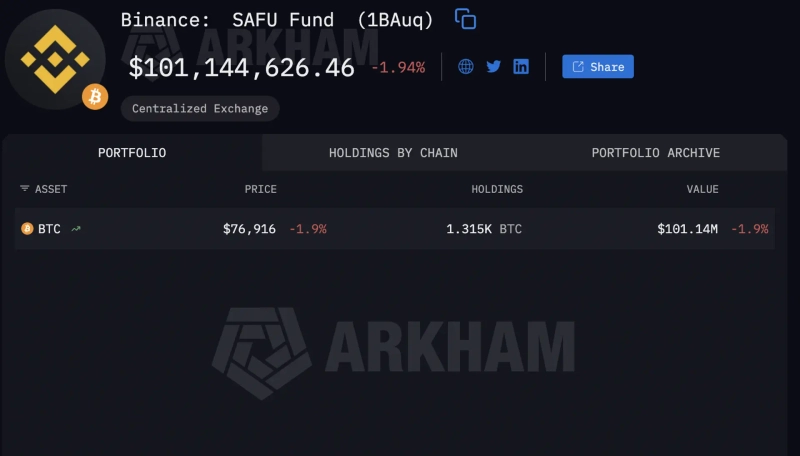Viewport: 800px width, 456px height.
Task: Sort by the PRICE column header
Action: point(260,189)
